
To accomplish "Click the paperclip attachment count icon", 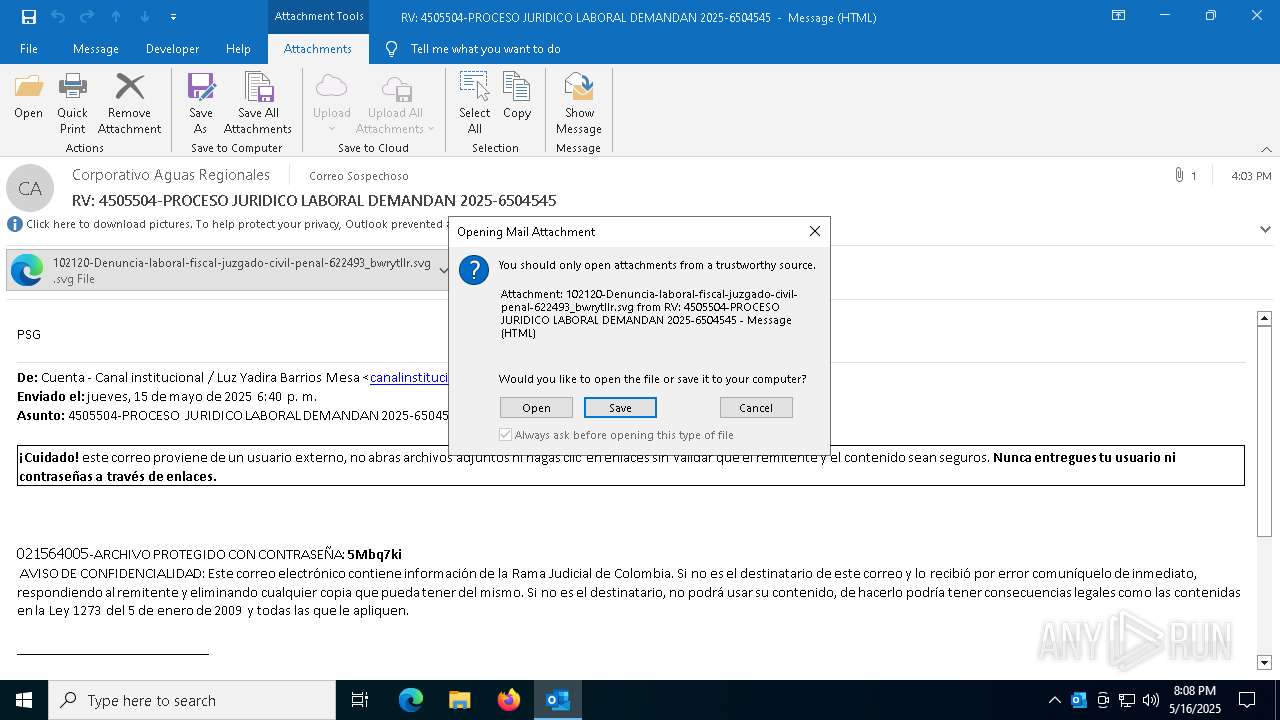I will 1180,175.
